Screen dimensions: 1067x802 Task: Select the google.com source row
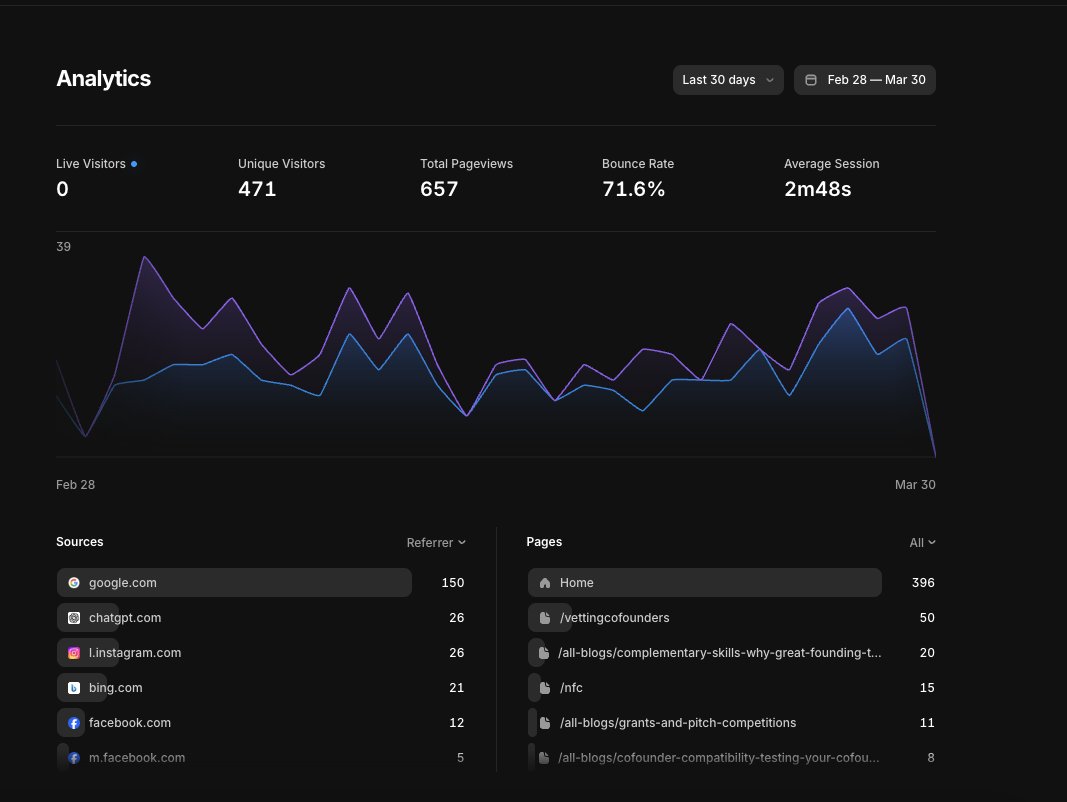coord(234,582)
